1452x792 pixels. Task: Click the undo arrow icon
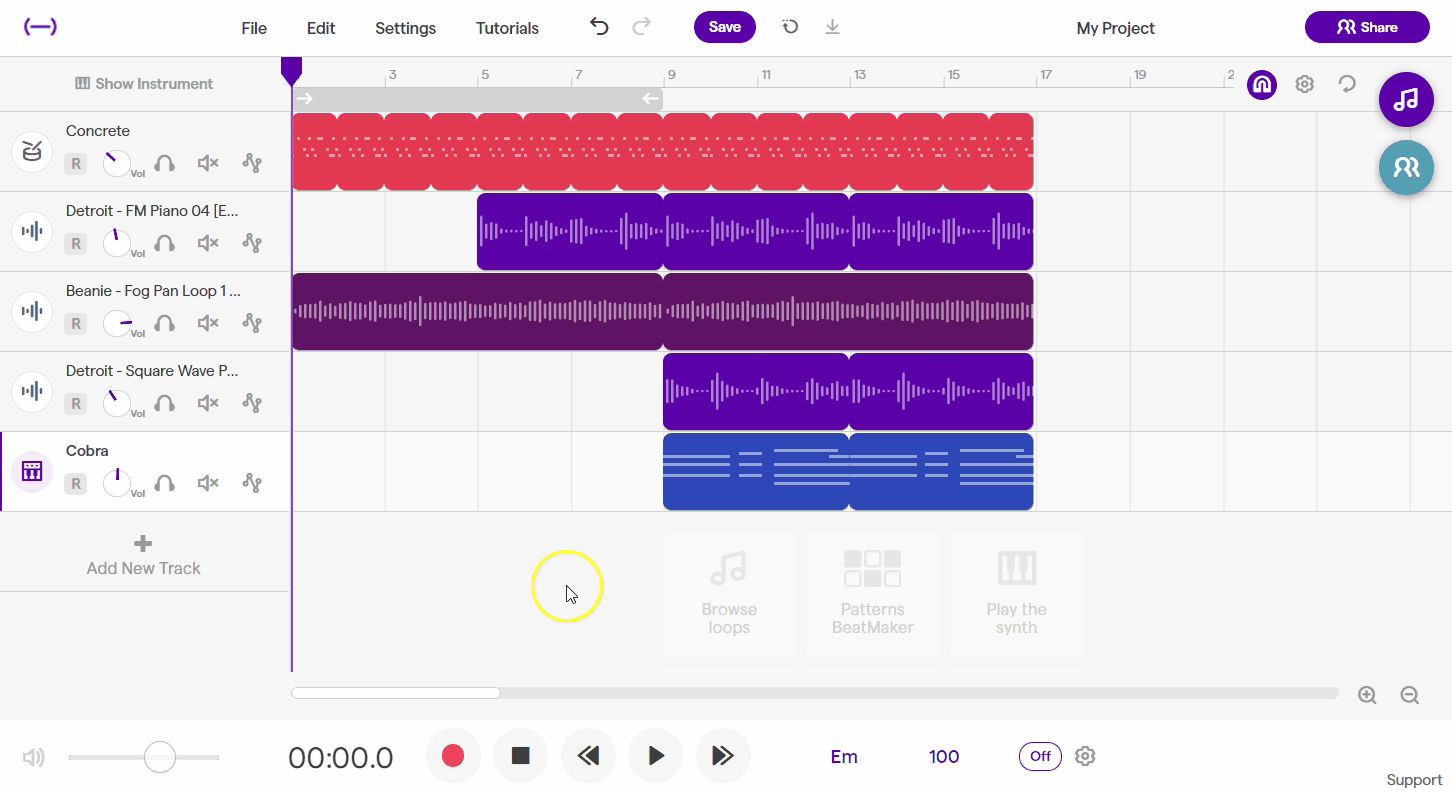click(x=598, y=28)
